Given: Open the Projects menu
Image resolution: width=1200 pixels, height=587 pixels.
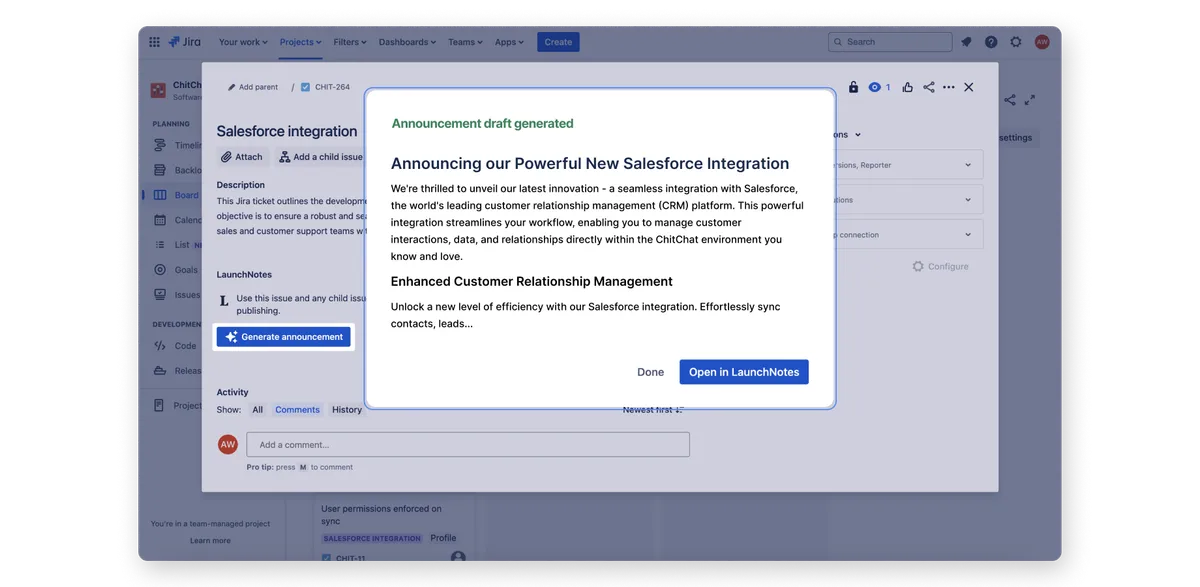Looking at the screenshot, I should pos(301,42).
